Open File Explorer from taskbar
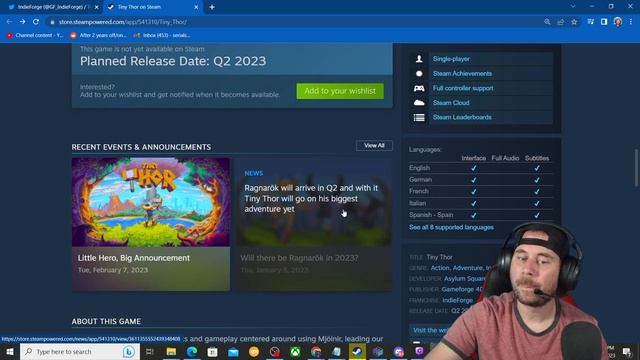This screenshot has height=360, width=640. coord(171,351)
